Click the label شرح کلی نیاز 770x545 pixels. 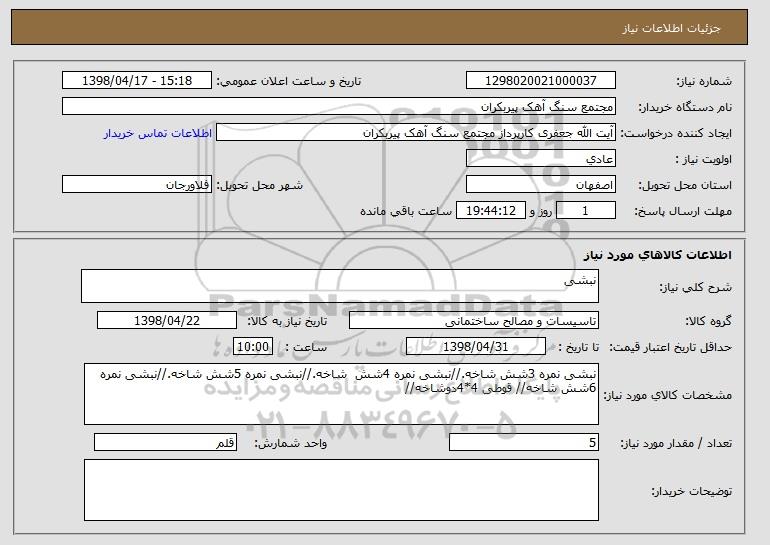[695, 287]
